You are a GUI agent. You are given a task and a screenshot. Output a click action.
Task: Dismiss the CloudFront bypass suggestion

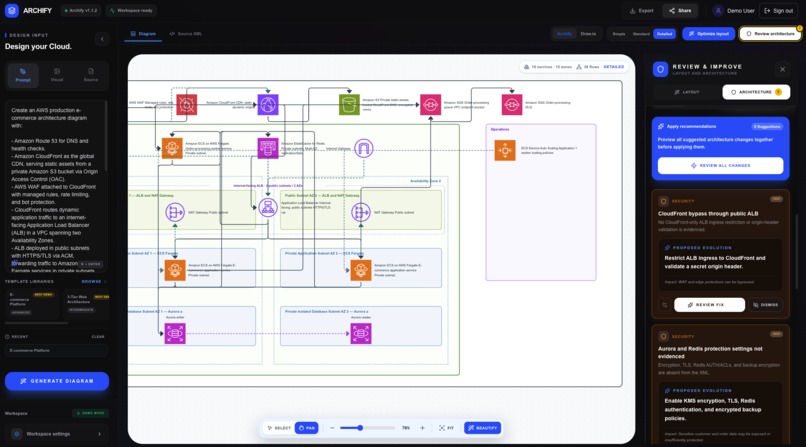[766, 305]
